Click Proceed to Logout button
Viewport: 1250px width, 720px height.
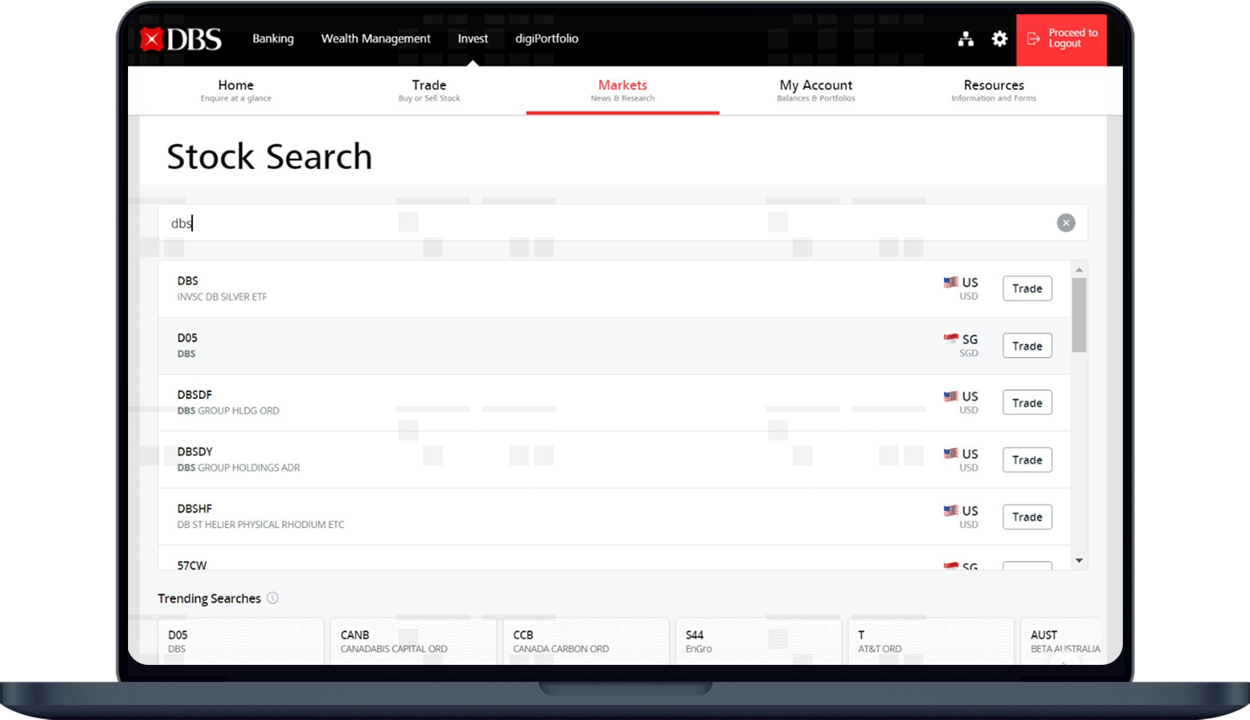pyautogui.click(x=1061, y=39)
